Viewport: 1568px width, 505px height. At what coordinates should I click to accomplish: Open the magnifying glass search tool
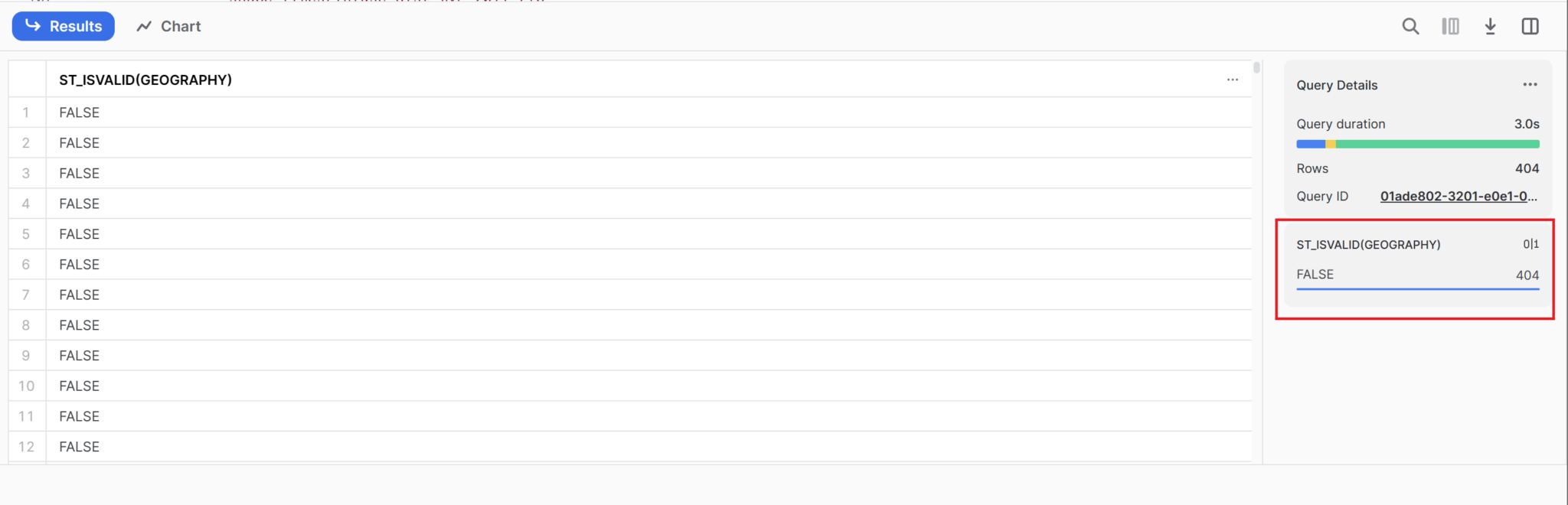pos(1411,26)
